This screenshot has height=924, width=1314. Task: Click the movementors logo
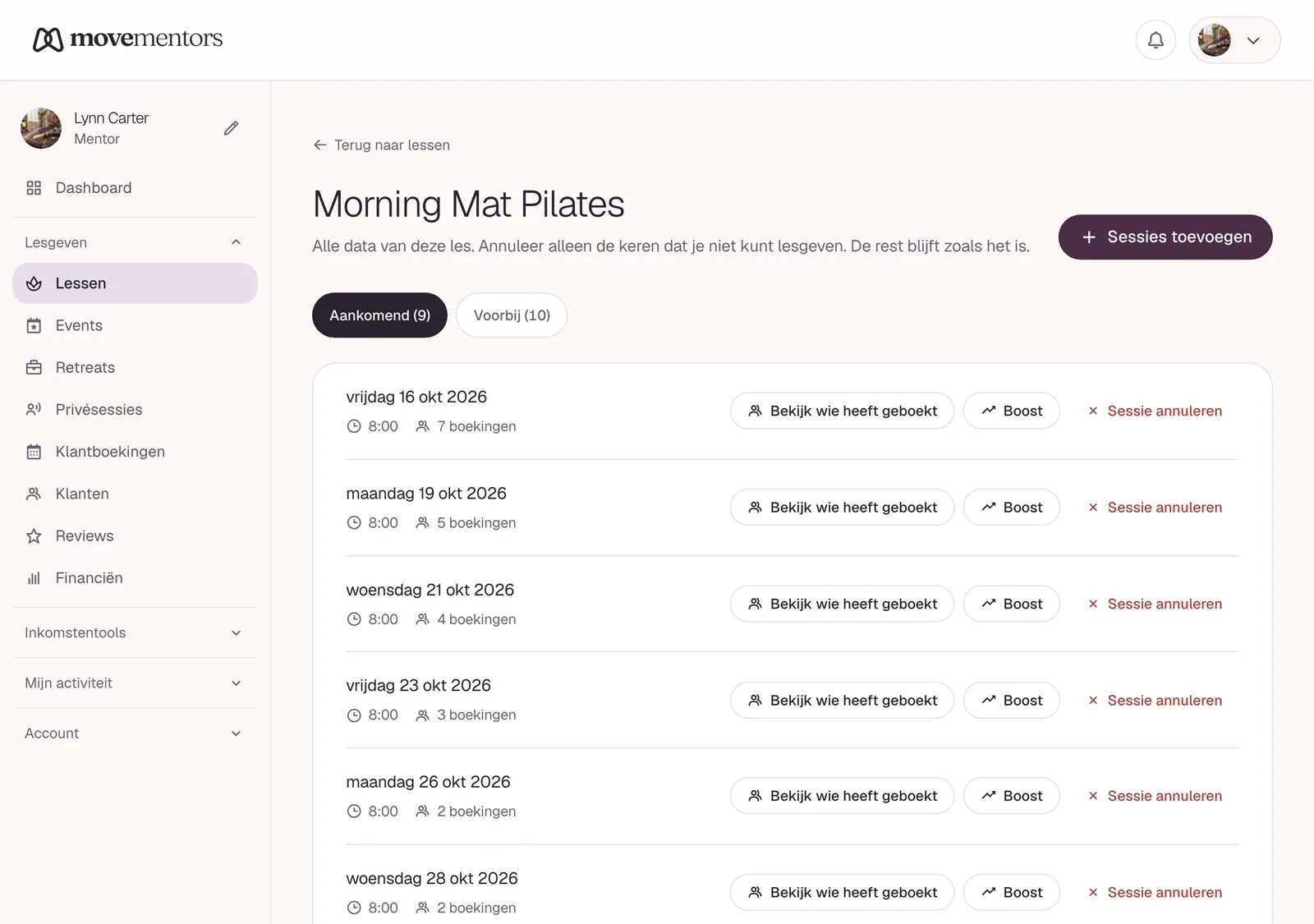[x=128, y=39]
